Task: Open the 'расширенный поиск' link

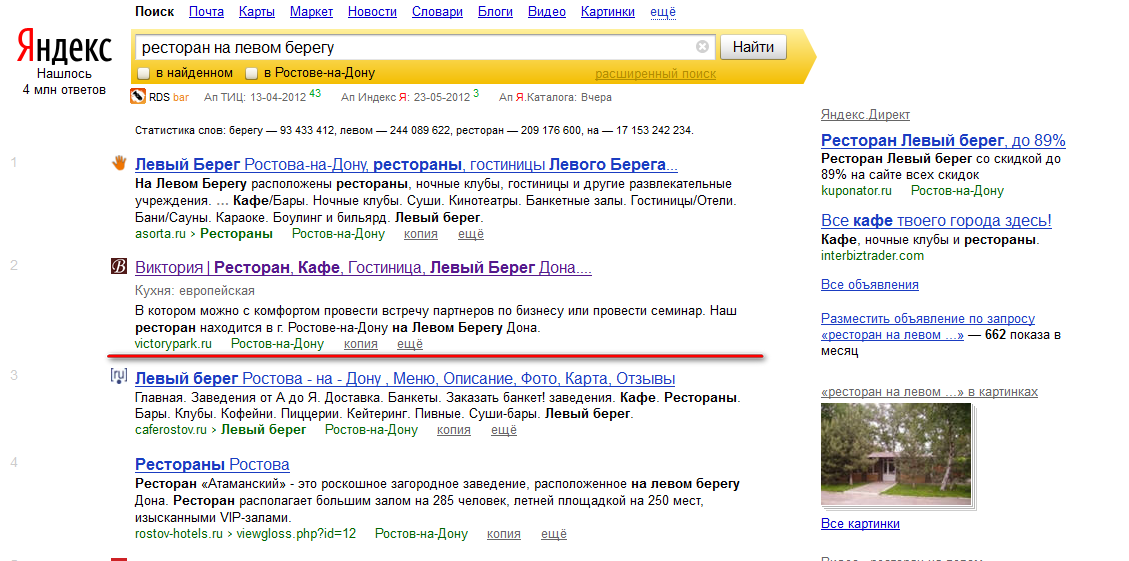Action: (x=655, y=73)
